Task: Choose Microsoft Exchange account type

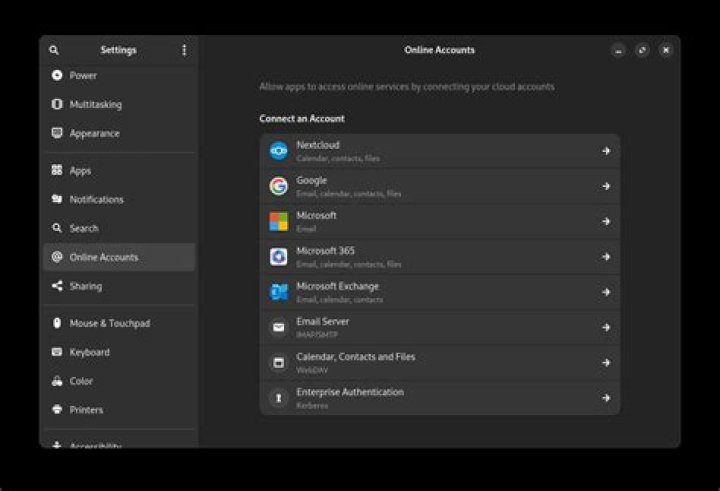Action: click(x=440, y=292)
